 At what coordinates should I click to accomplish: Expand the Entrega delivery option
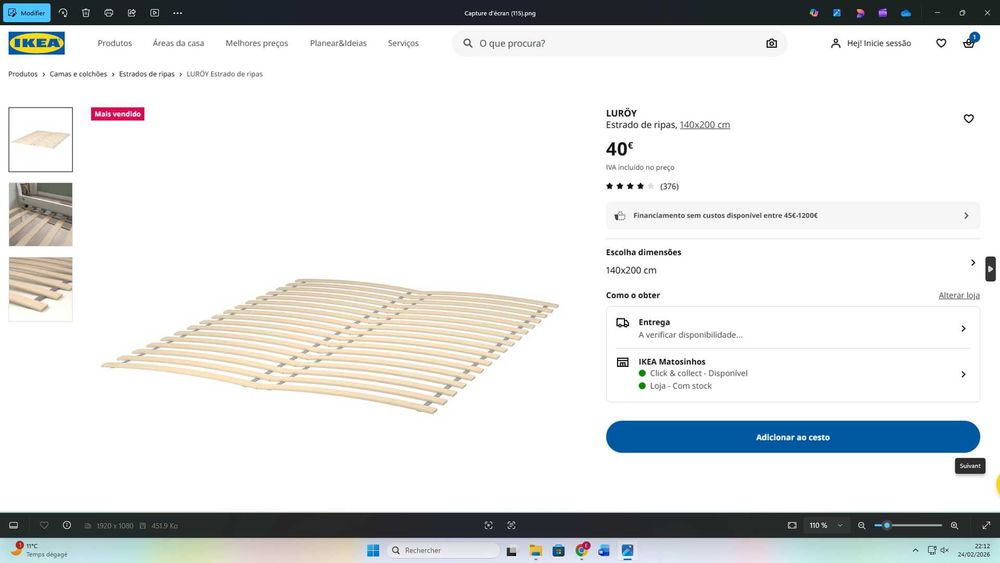[x=793, y=328]
